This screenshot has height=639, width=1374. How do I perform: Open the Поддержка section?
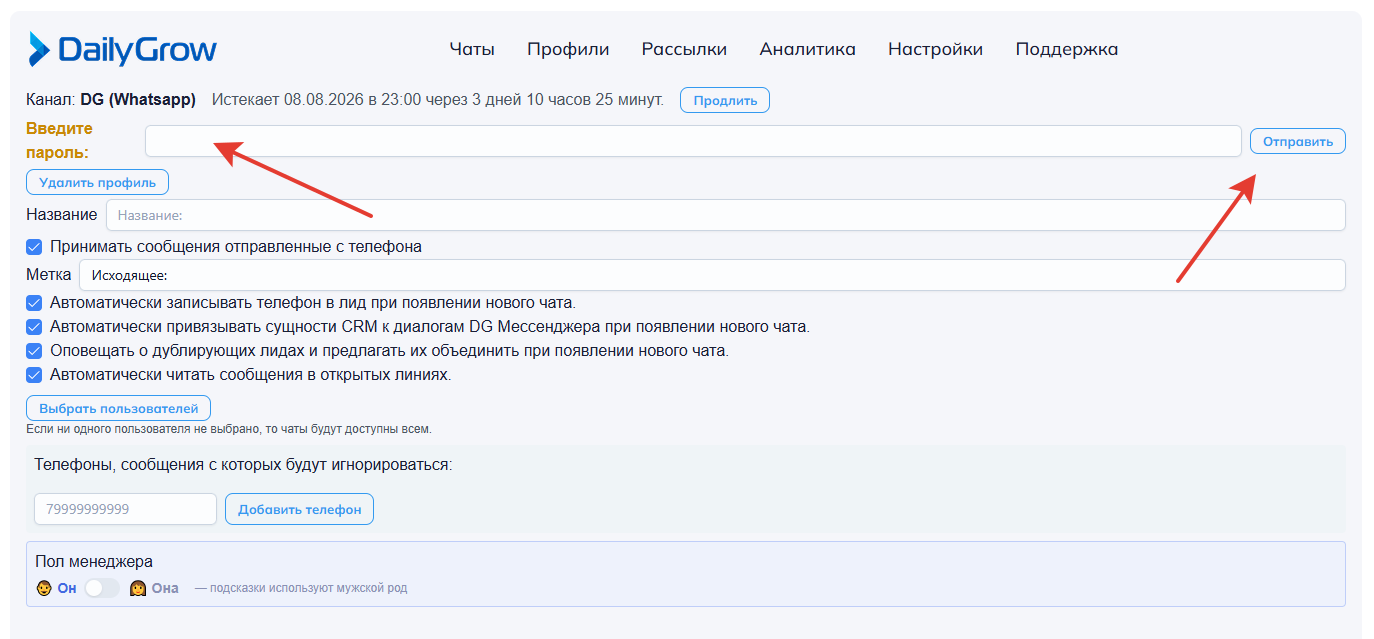pyautogui.click(x=1067, y=49)
